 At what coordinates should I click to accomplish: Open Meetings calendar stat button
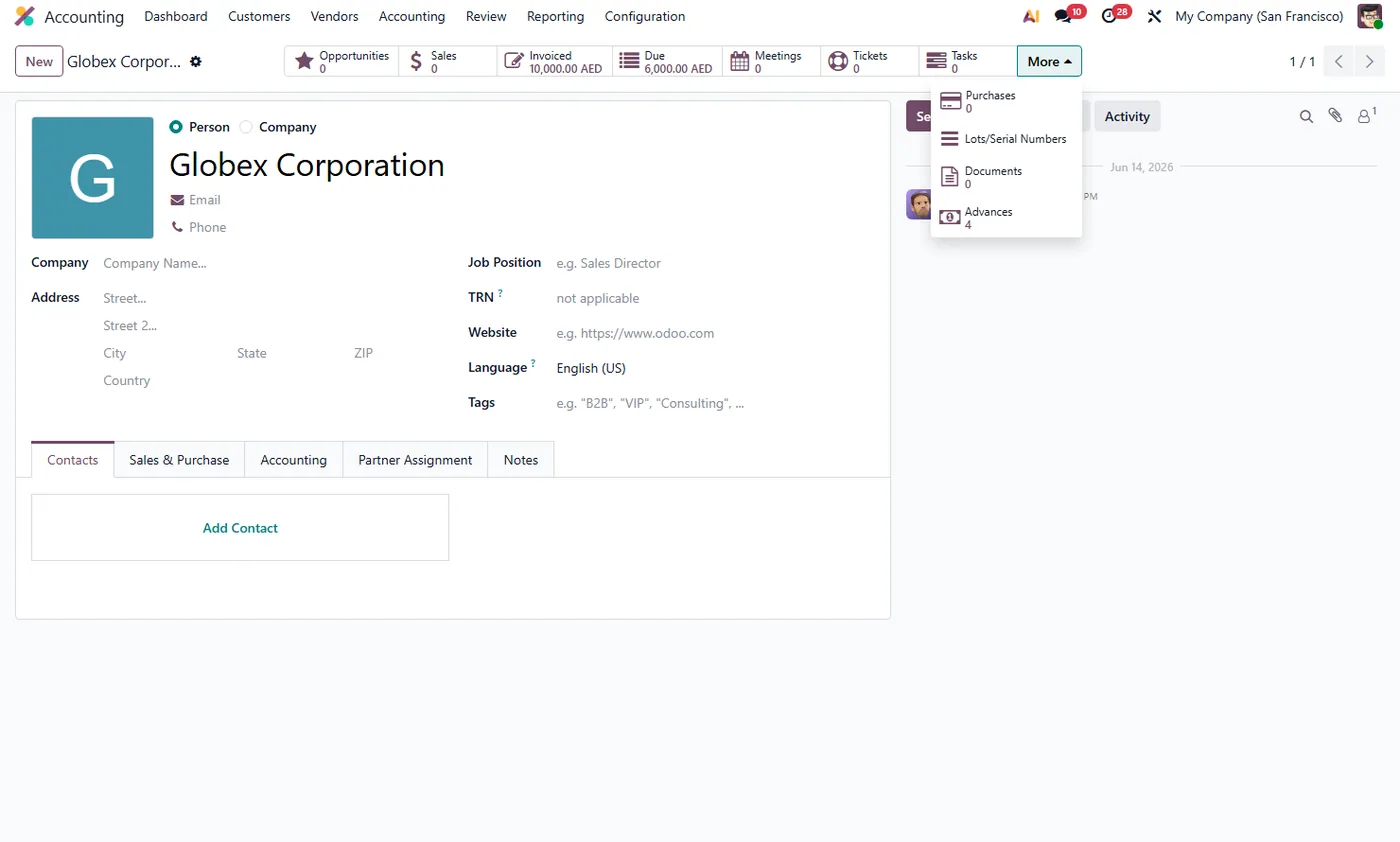tap(771, 62)
